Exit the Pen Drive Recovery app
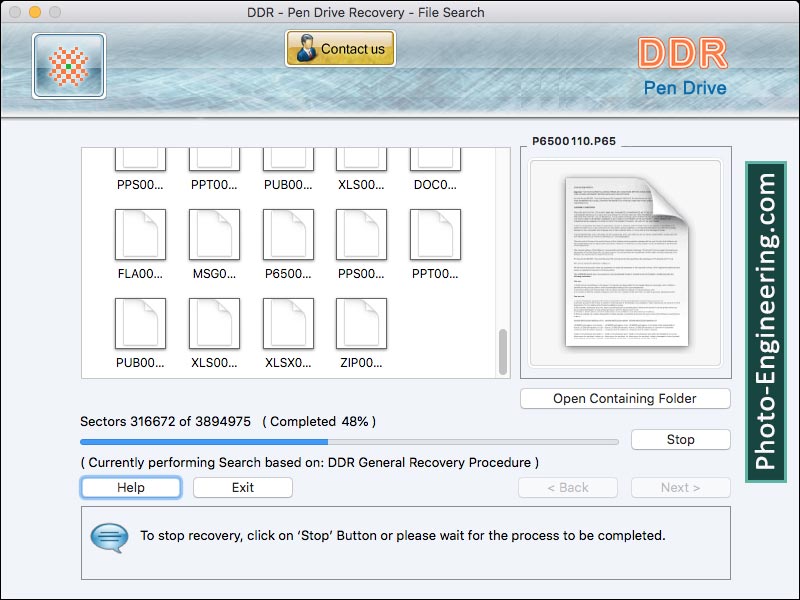 click(243, 487)
